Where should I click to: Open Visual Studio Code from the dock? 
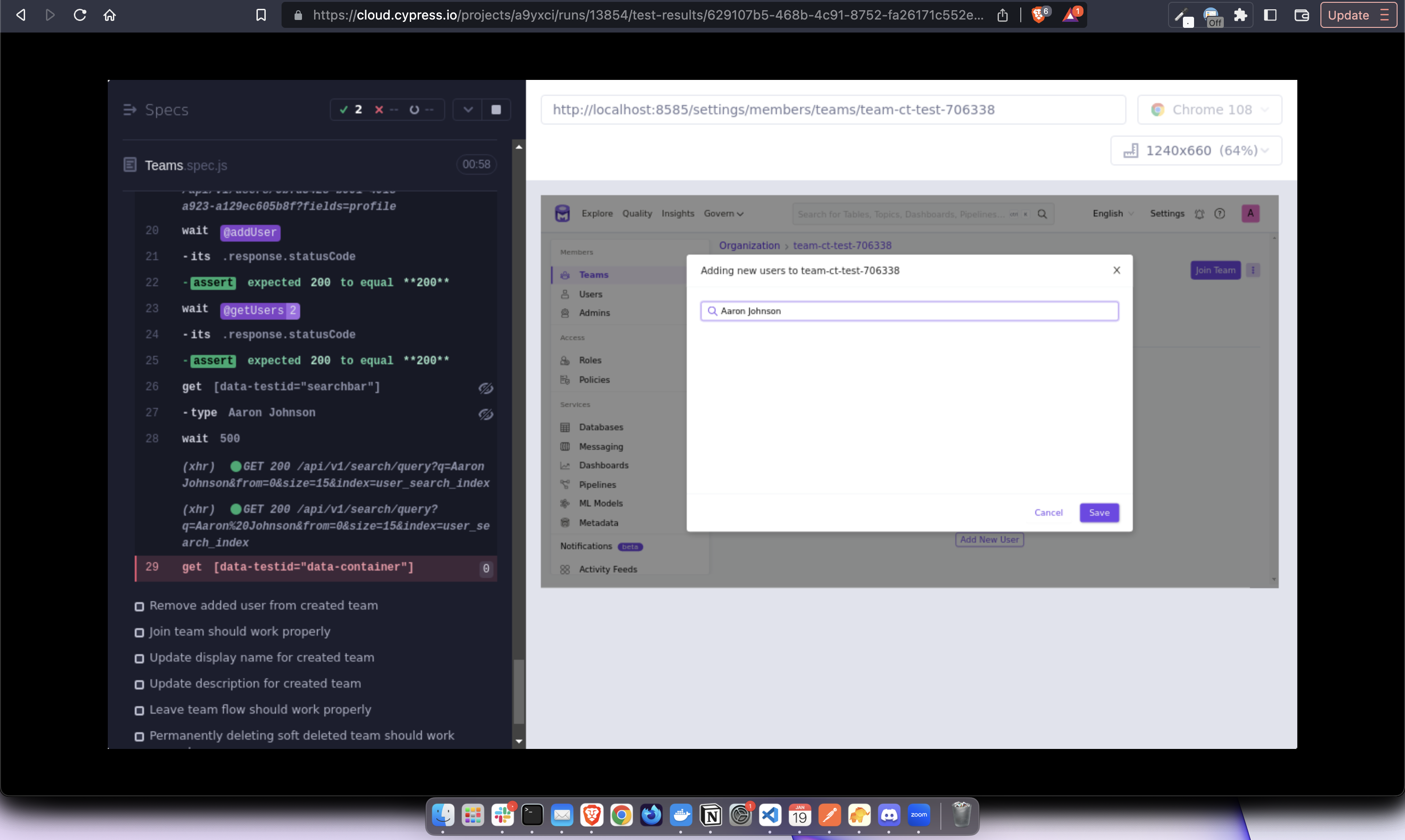pos(770,815)
